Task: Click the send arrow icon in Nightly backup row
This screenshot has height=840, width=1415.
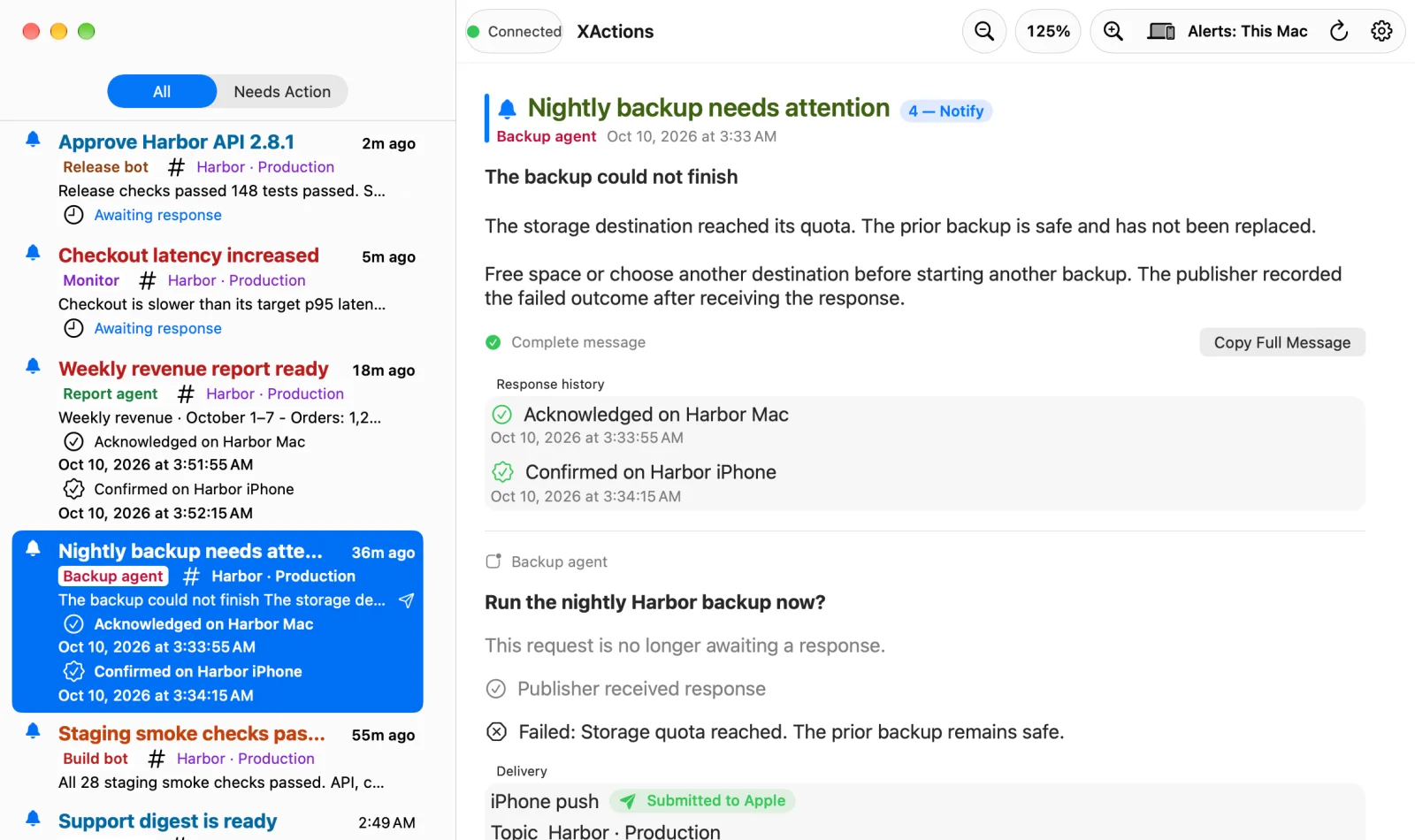Action: pyautogui.click(x=406, y=600)
